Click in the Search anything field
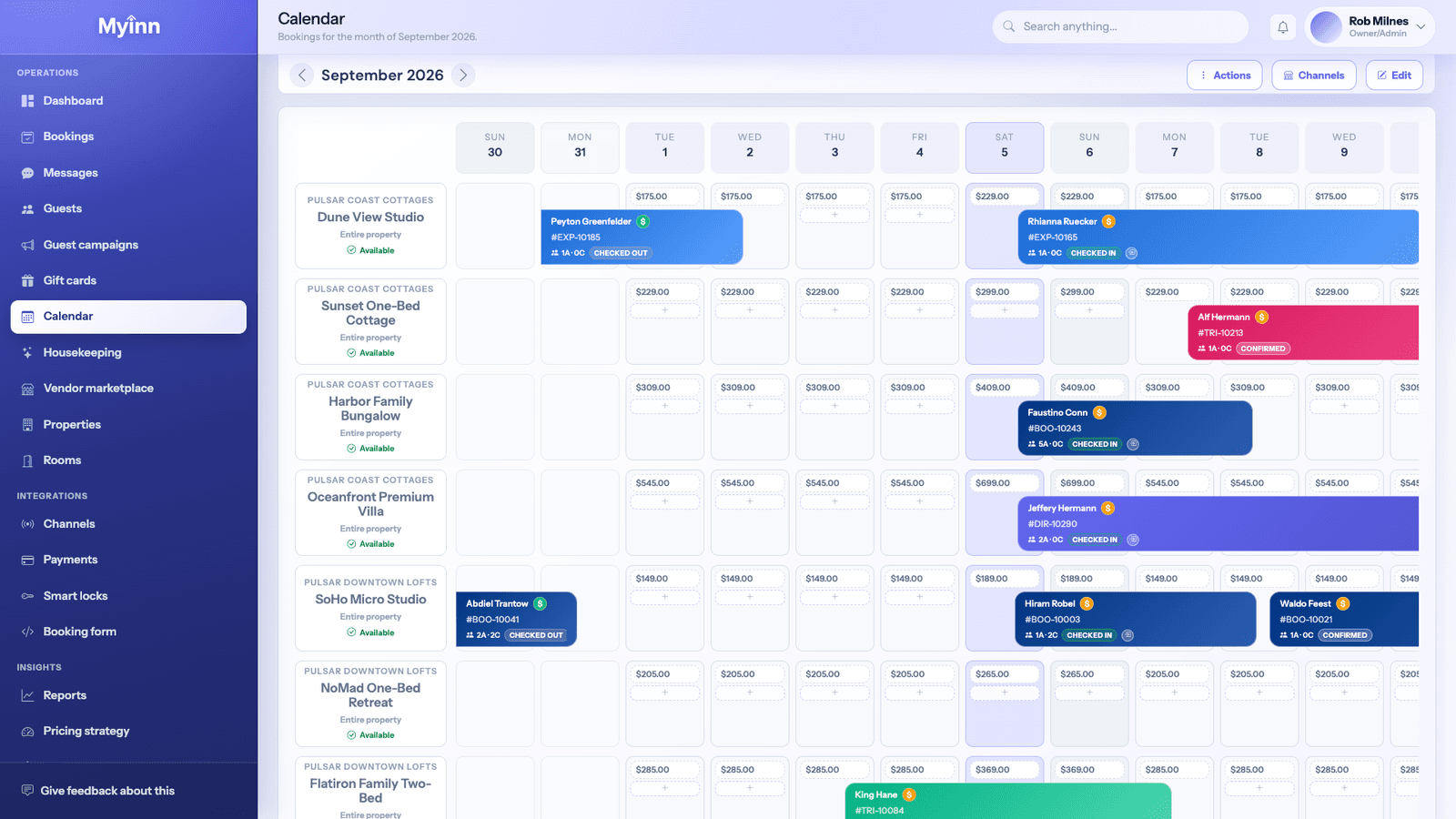Image resolution: width=1456 pixels, height=819 pixels. tap(1120, 27)
